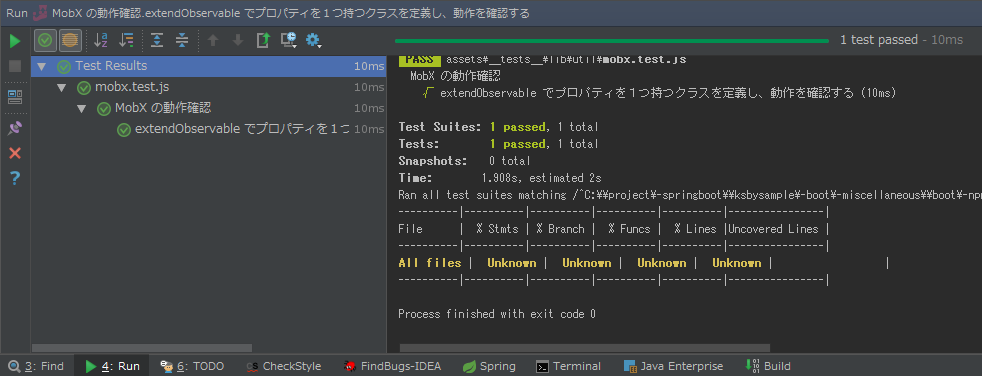Sort tests alphabetically
Image resolution: width=982 pixels, height=376 pixels.
pyautogui.click(x=101, y=41)
